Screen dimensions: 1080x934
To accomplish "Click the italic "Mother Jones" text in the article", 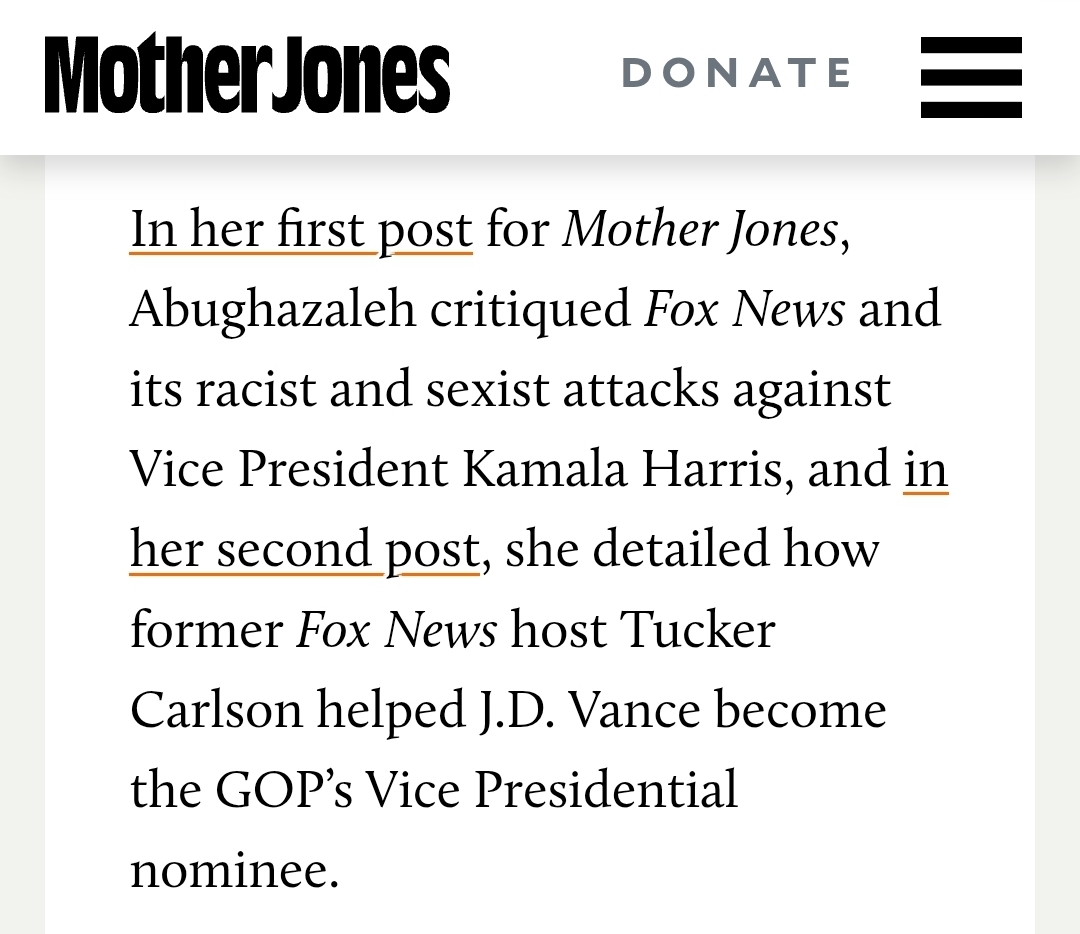I will (700, 230).
